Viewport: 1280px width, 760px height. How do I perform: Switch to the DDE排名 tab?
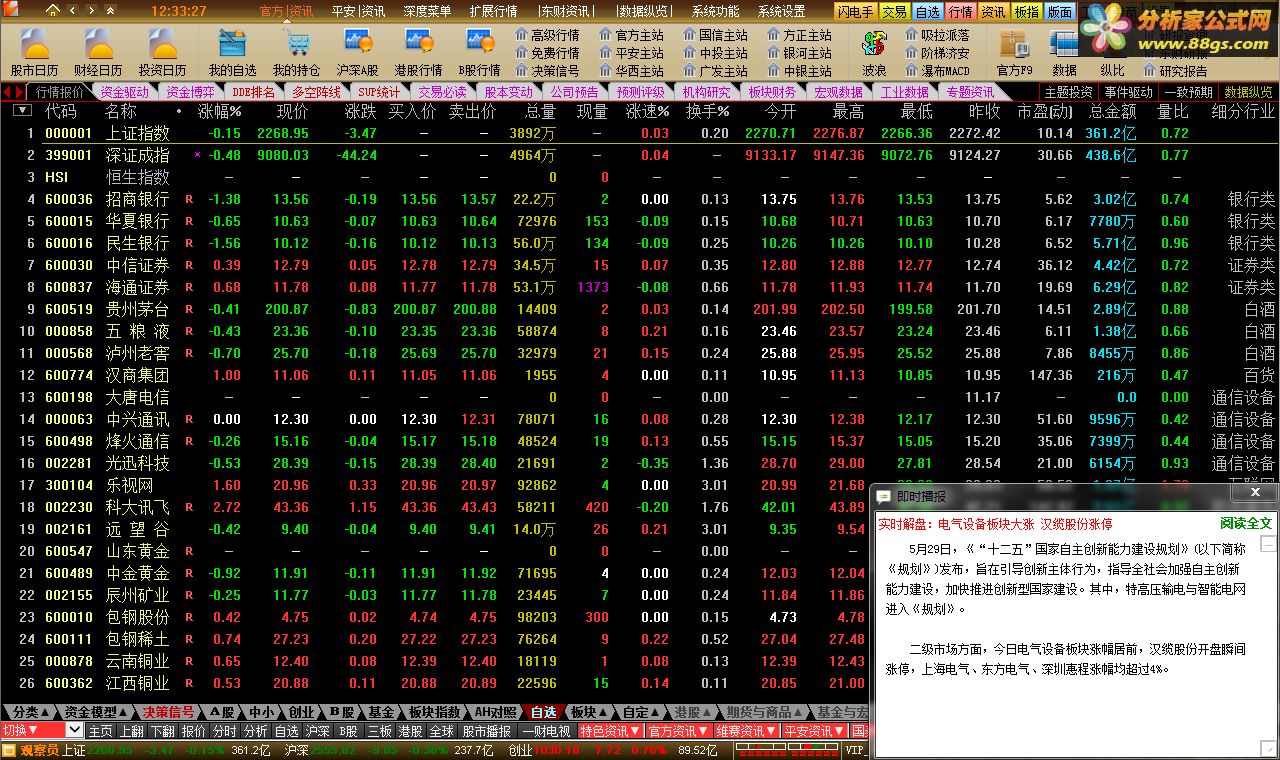[x=254, y=92]
